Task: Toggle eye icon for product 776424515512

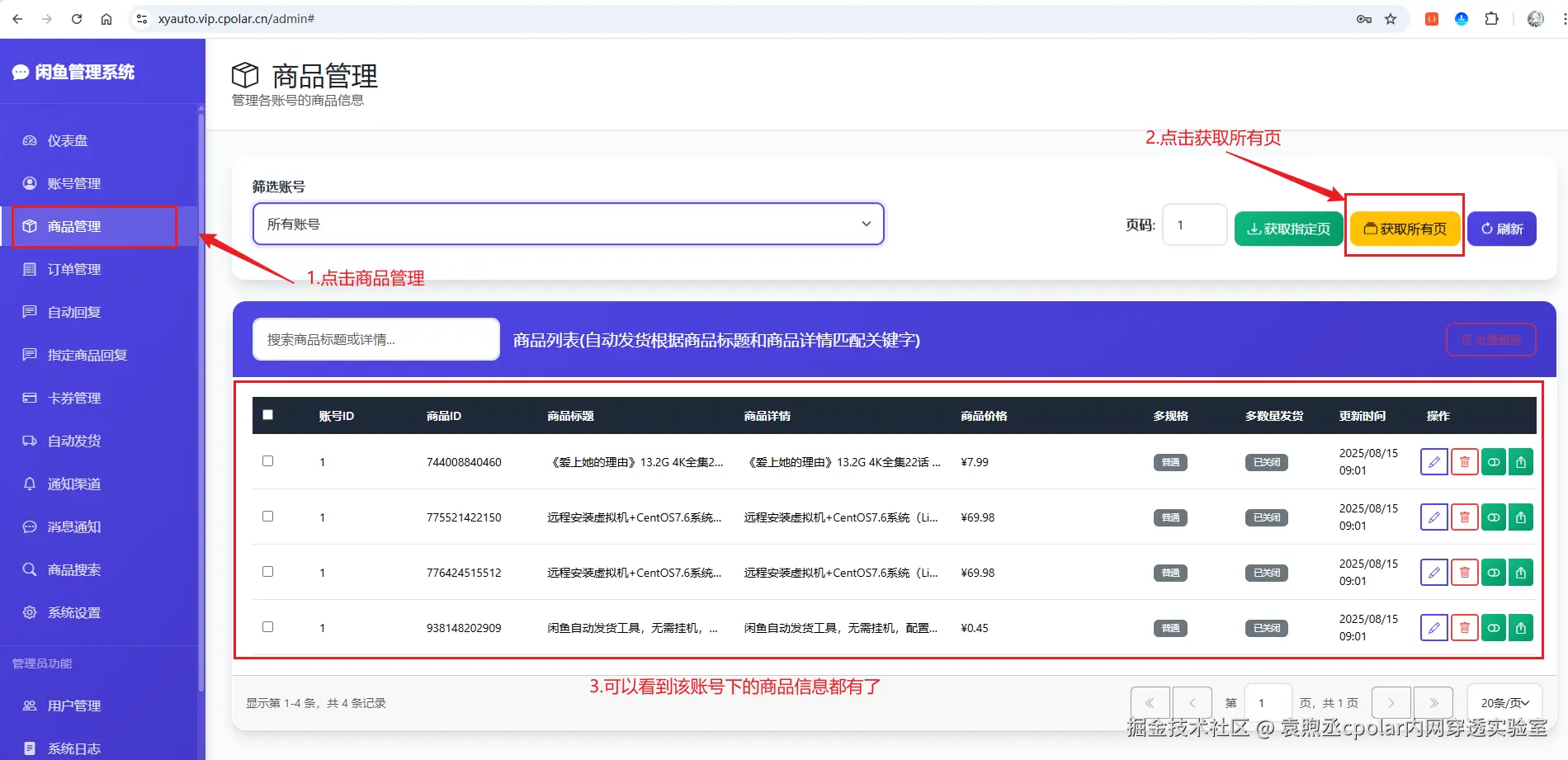Action: pos(1494,573)
